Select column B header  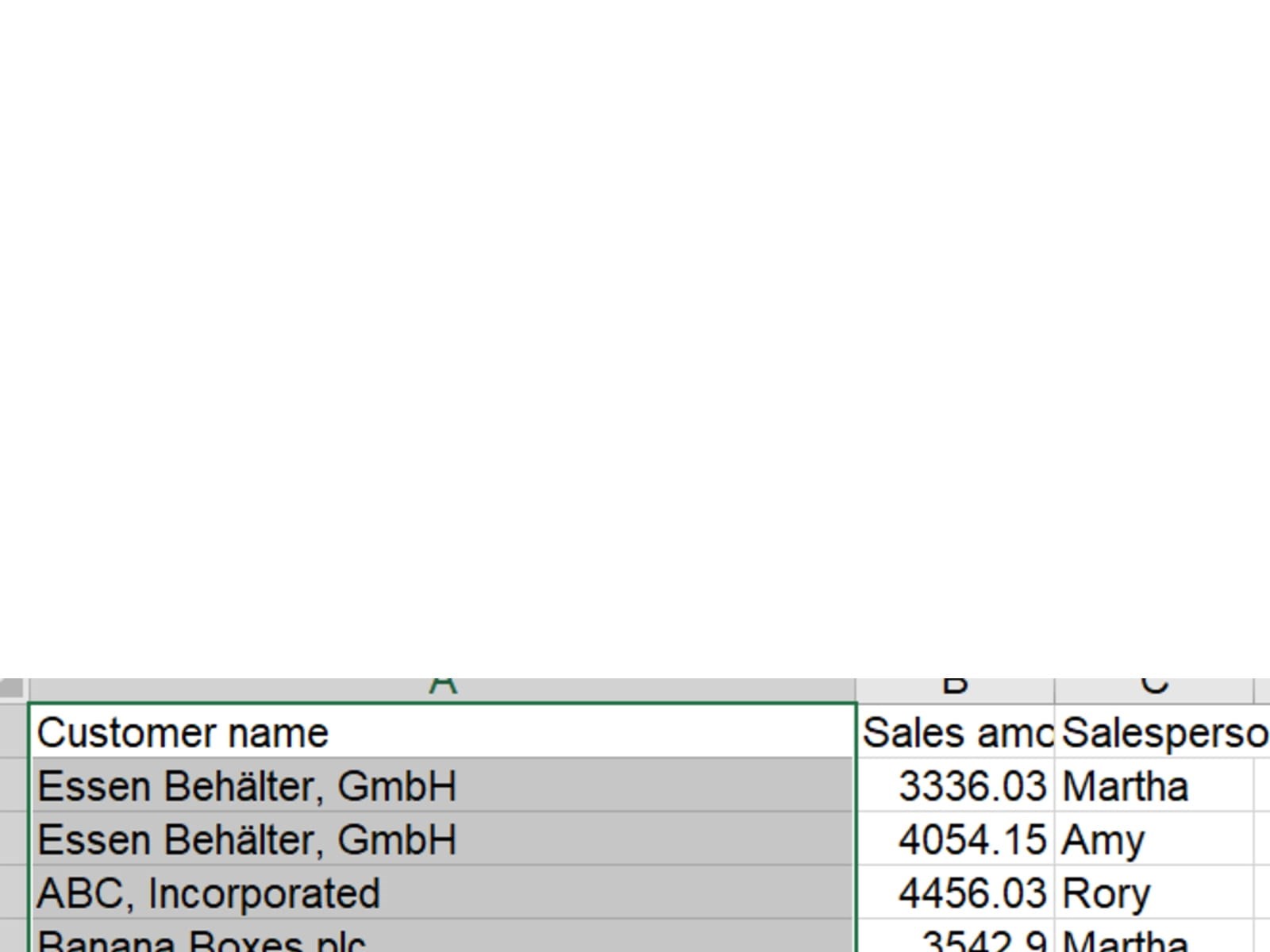[955, 689]
